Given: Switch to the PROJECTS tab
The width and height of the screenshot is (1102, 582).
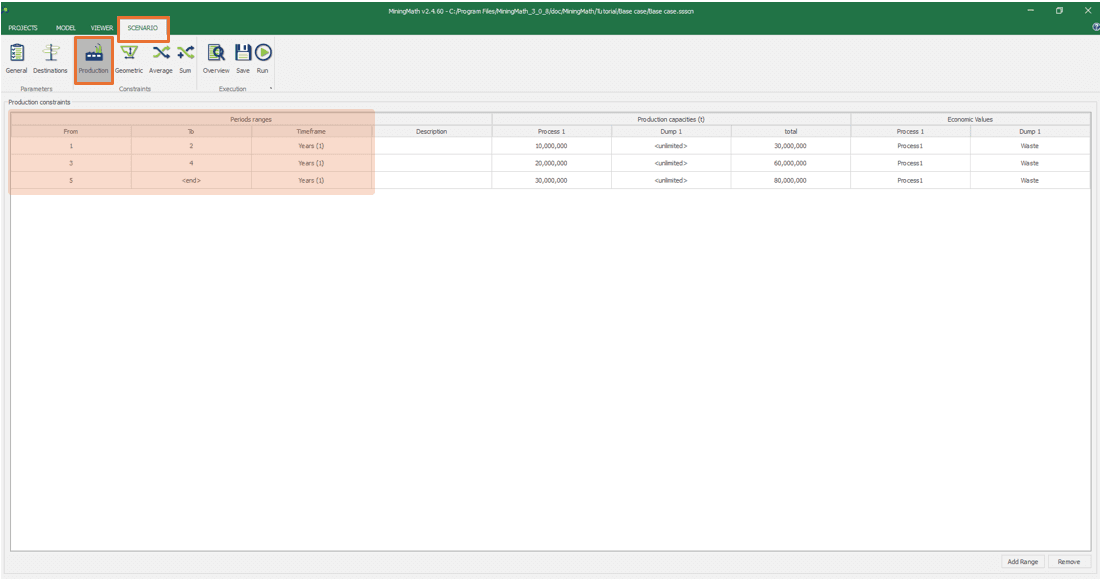Looking at the screenshot, I should pos(25,28).
